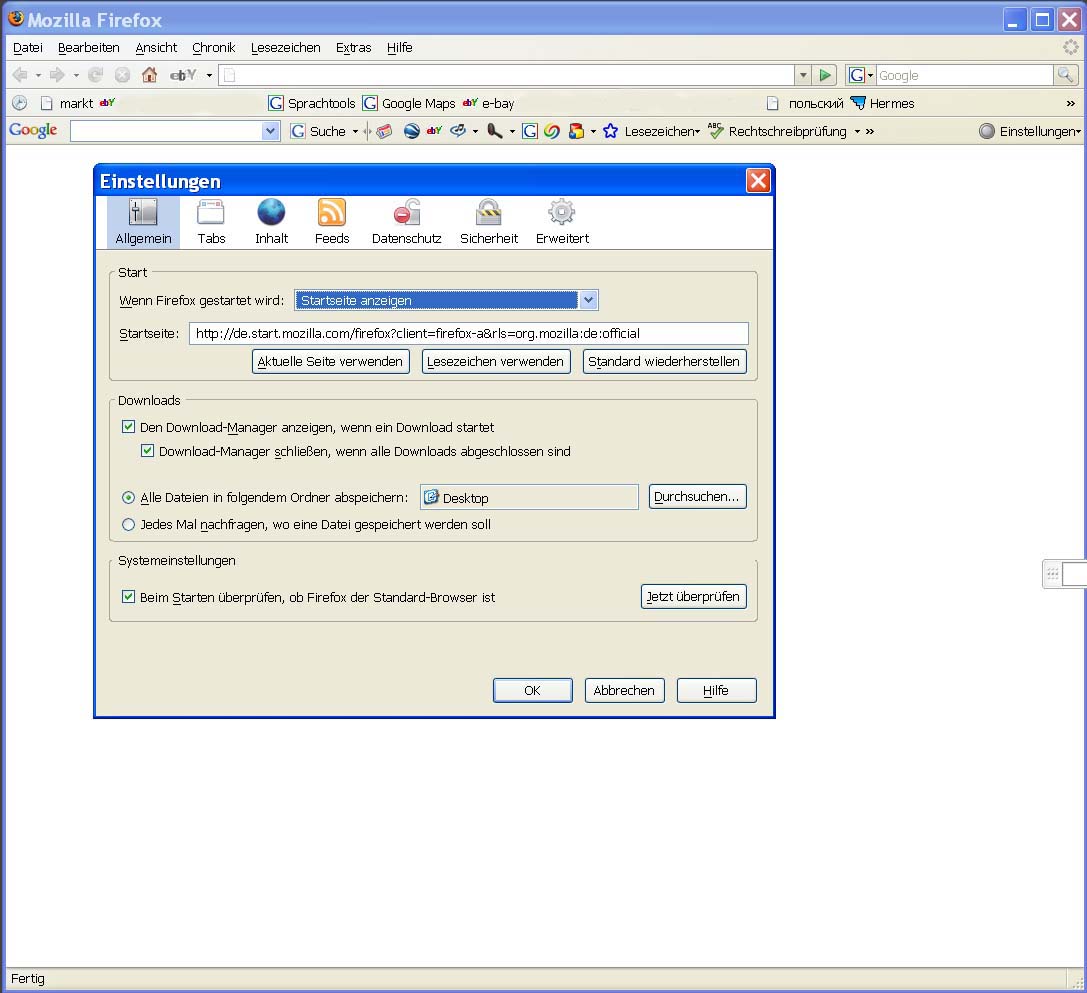Click the search magnifier icon
1087x993 pixels.
[1065, 75]
